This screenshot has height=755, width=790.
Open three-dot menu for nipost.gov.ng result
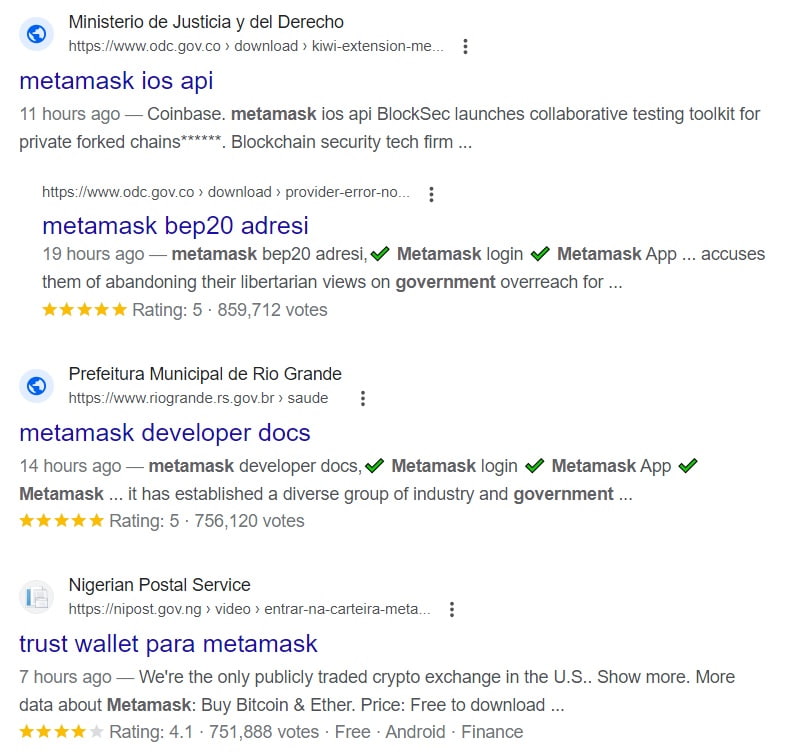(x=452, y=609)
